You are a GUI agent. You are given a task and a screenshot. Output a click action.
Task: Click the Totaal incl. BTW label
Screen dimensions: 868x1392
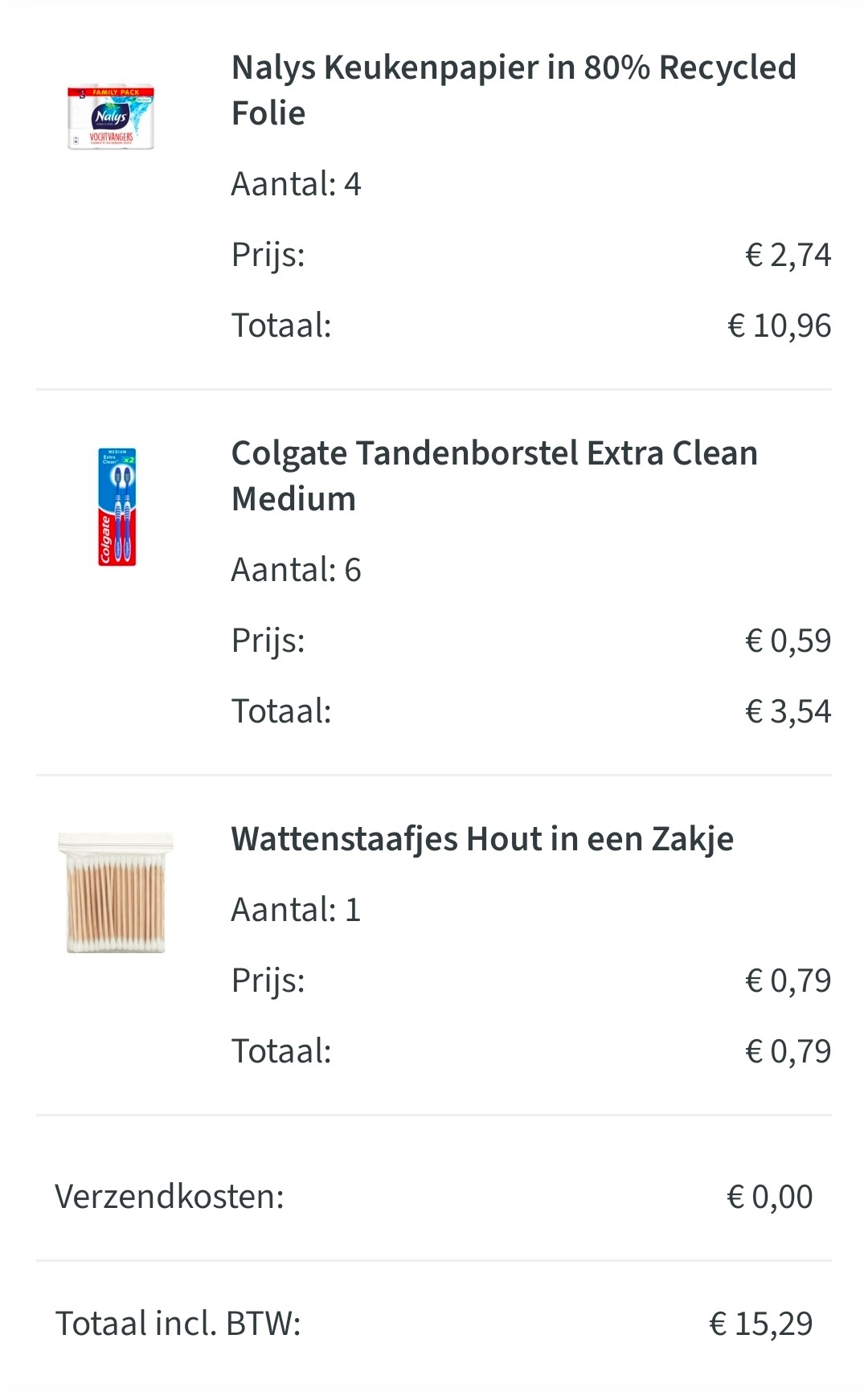point(178,1324)
